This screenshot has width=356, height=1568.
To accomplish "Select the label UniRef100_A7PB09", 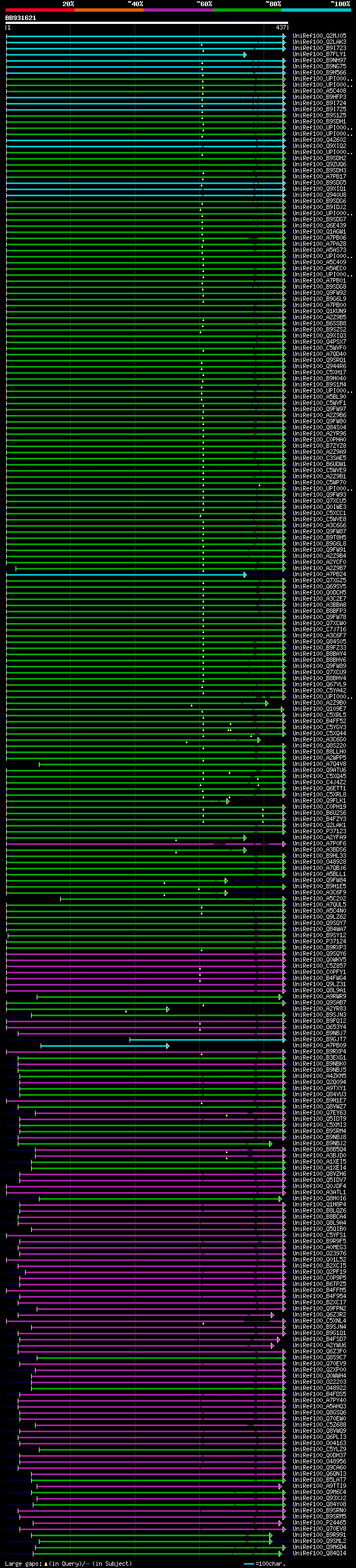I will point(319,1046).
